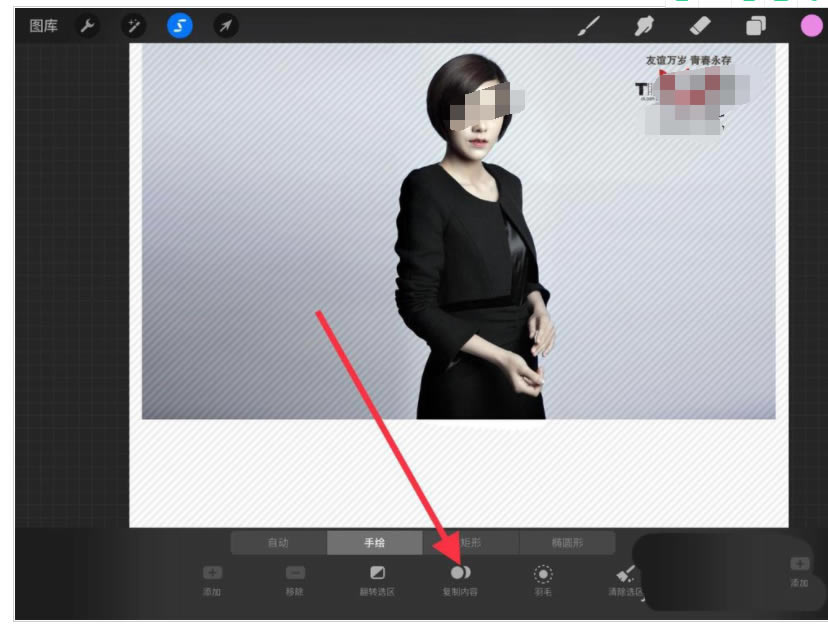The width and height of the screenshot is (828, 624).
Task: Open the Layers panel
Action: coord(756,25)
